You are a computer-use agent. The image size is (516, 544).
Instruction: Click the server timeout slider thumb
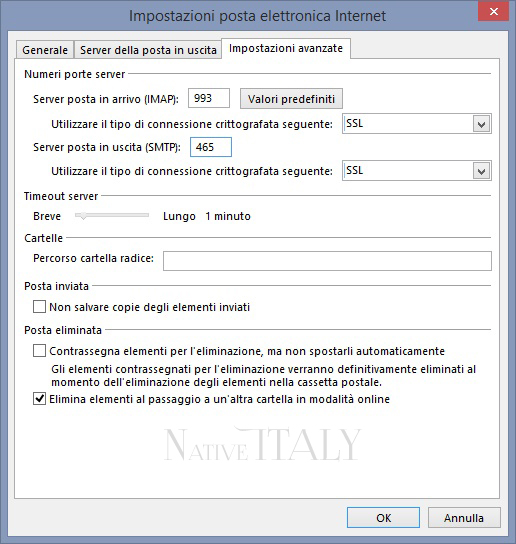(83, 216)
